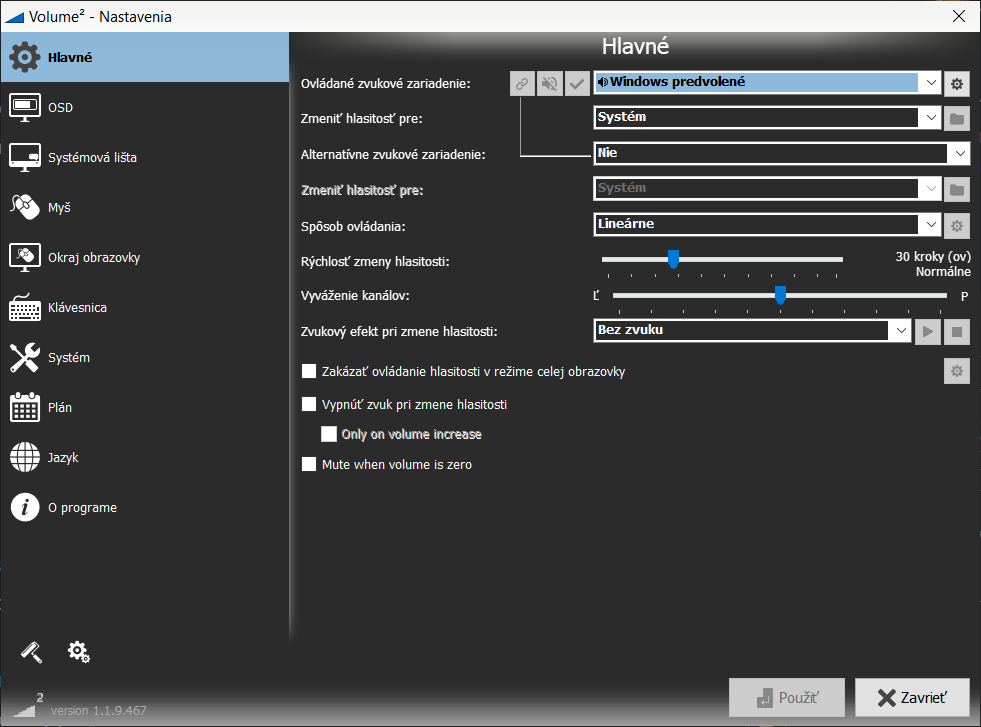
Task: Click the stop sound effect button
Action: click(957, 331)
